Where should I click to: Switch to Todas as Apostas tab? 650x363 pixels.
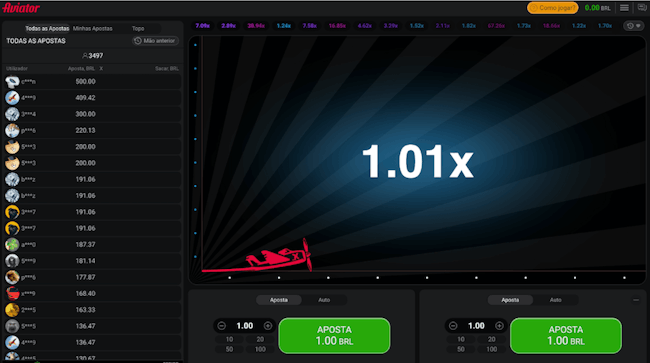point(47,29)
